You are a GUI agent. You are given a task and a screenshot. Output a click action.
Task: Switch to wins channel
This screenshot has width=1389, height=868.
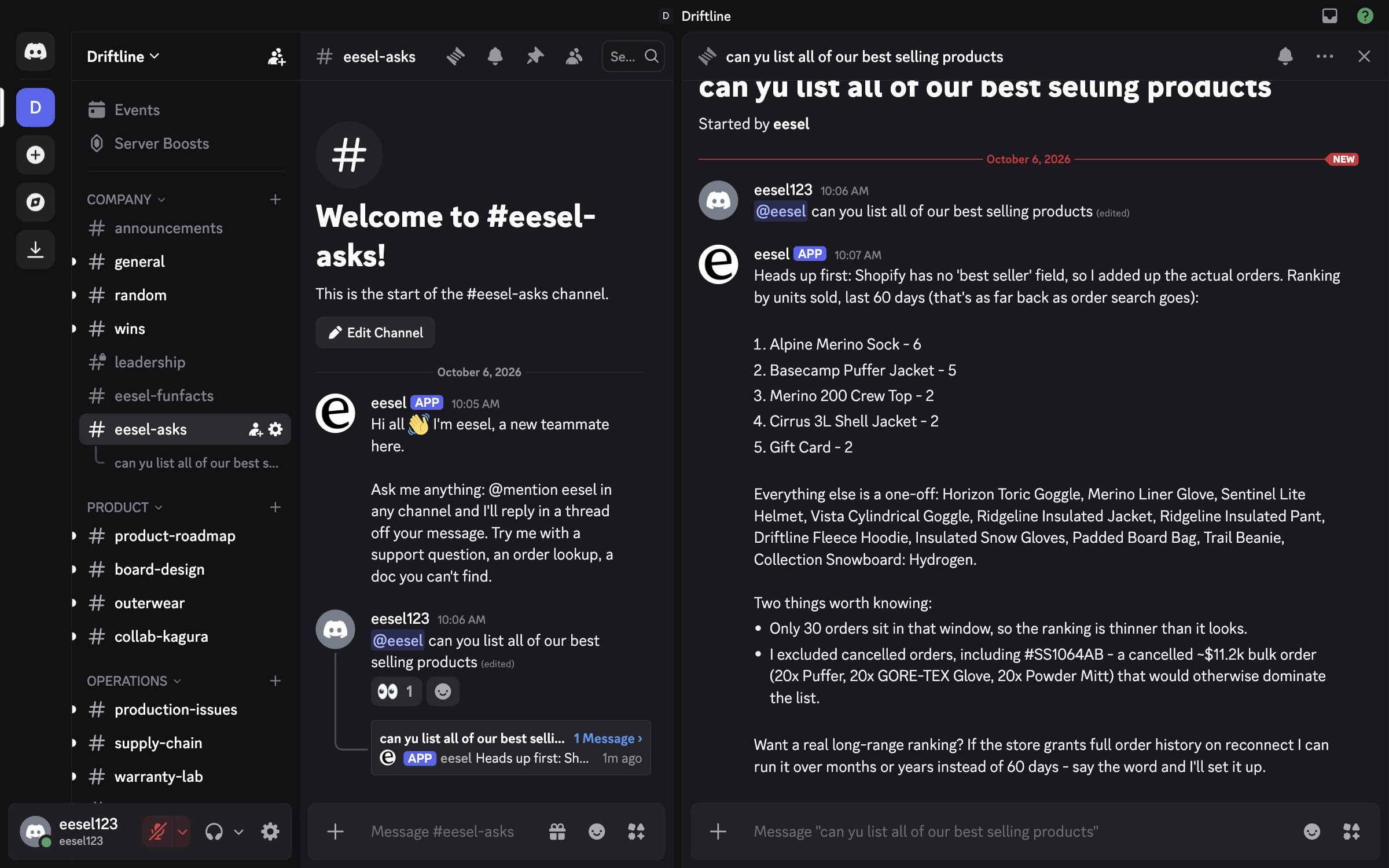tap(185, 329)
